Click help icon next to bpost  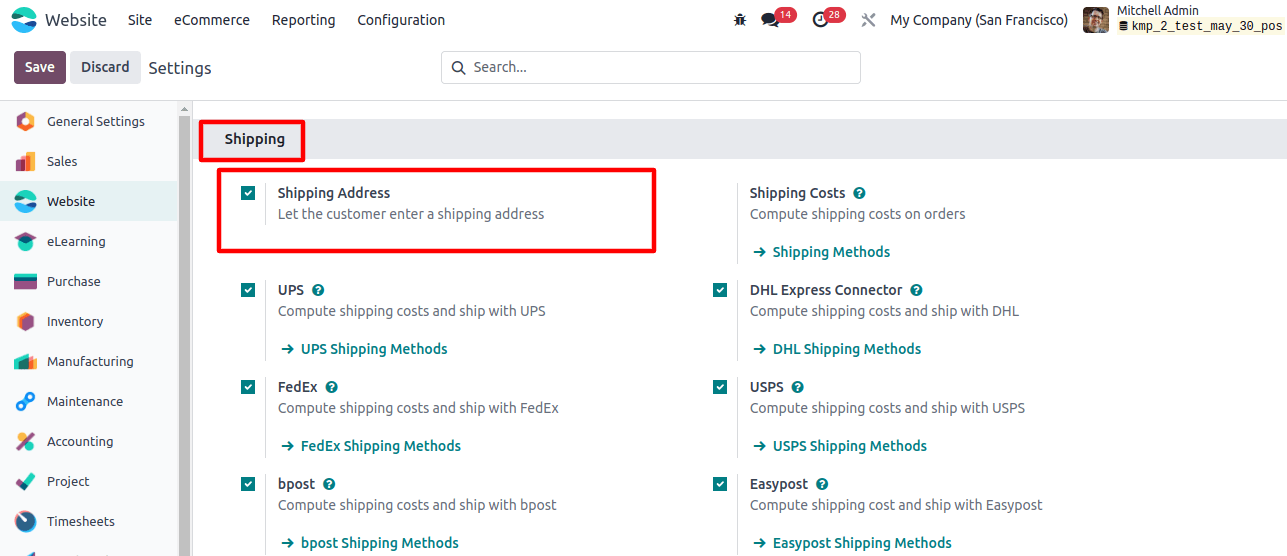tap(329, 484)
